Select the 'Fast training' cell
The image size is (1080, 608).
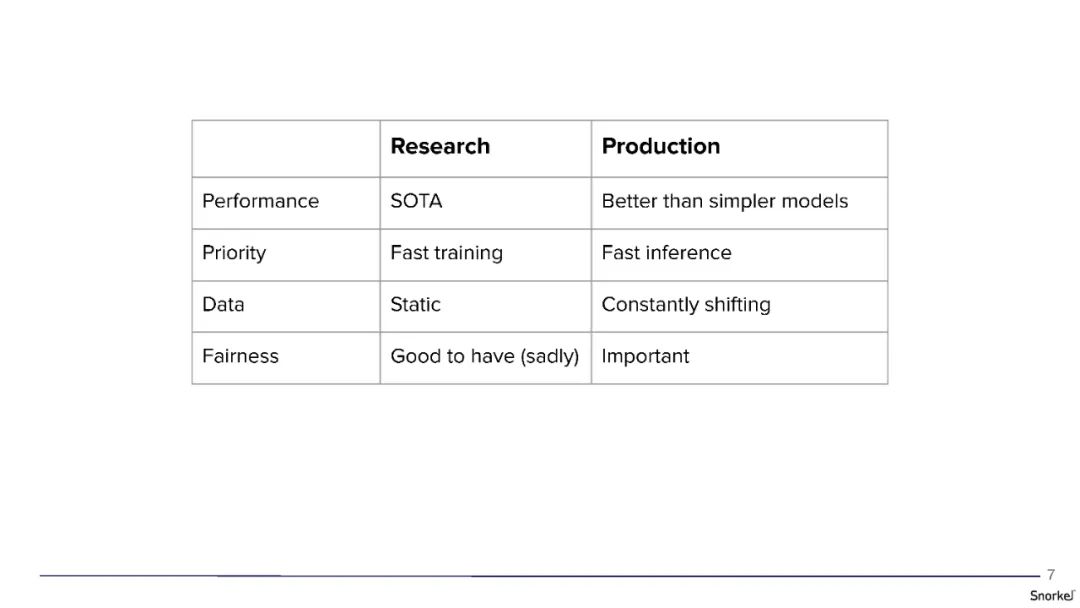(446, 253)
